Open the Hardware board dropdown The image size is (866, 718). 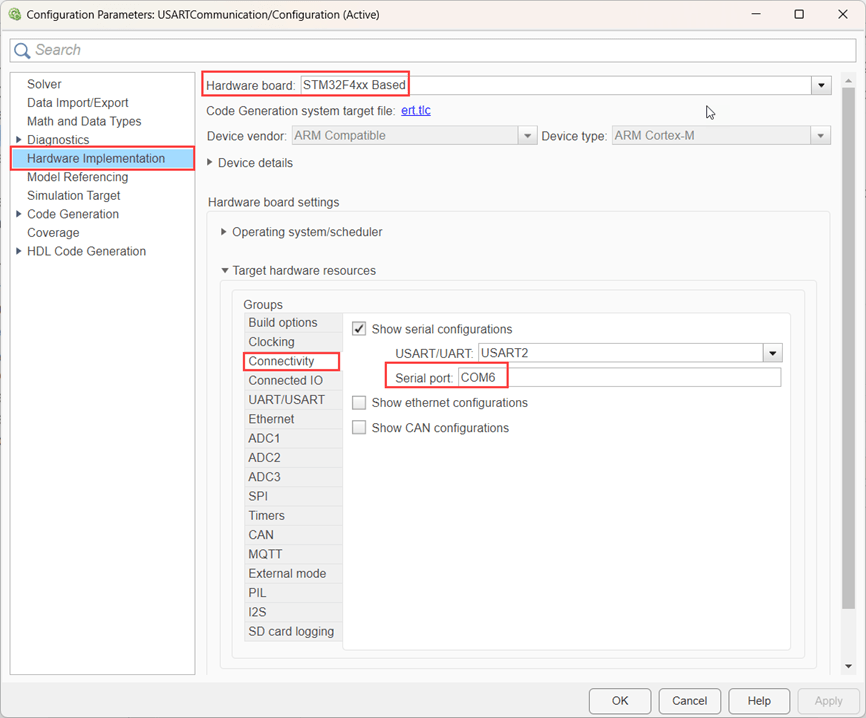tap(821, 86)
